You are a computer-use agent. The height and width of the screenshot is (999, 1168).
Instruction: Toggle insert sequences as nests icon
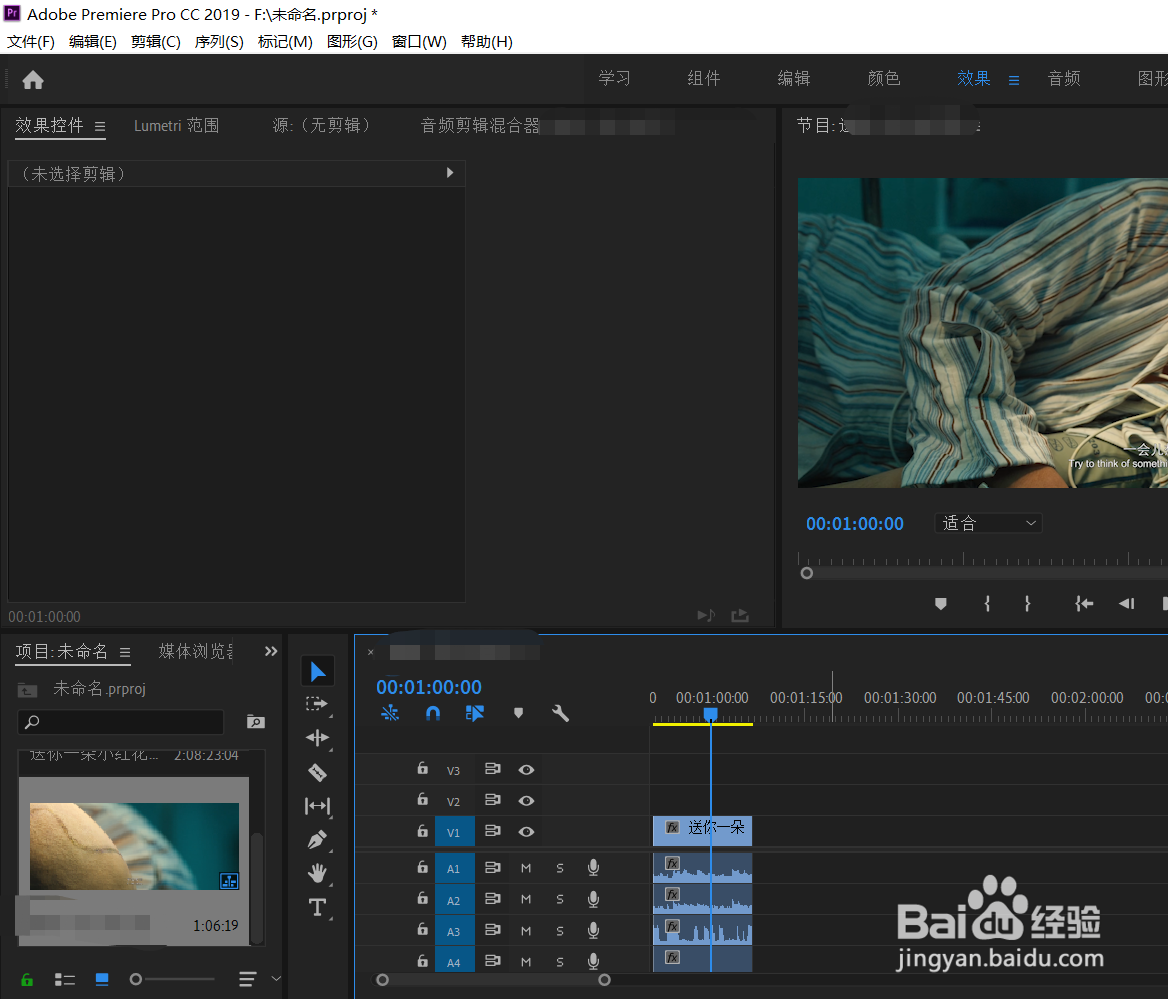[390, 714]
